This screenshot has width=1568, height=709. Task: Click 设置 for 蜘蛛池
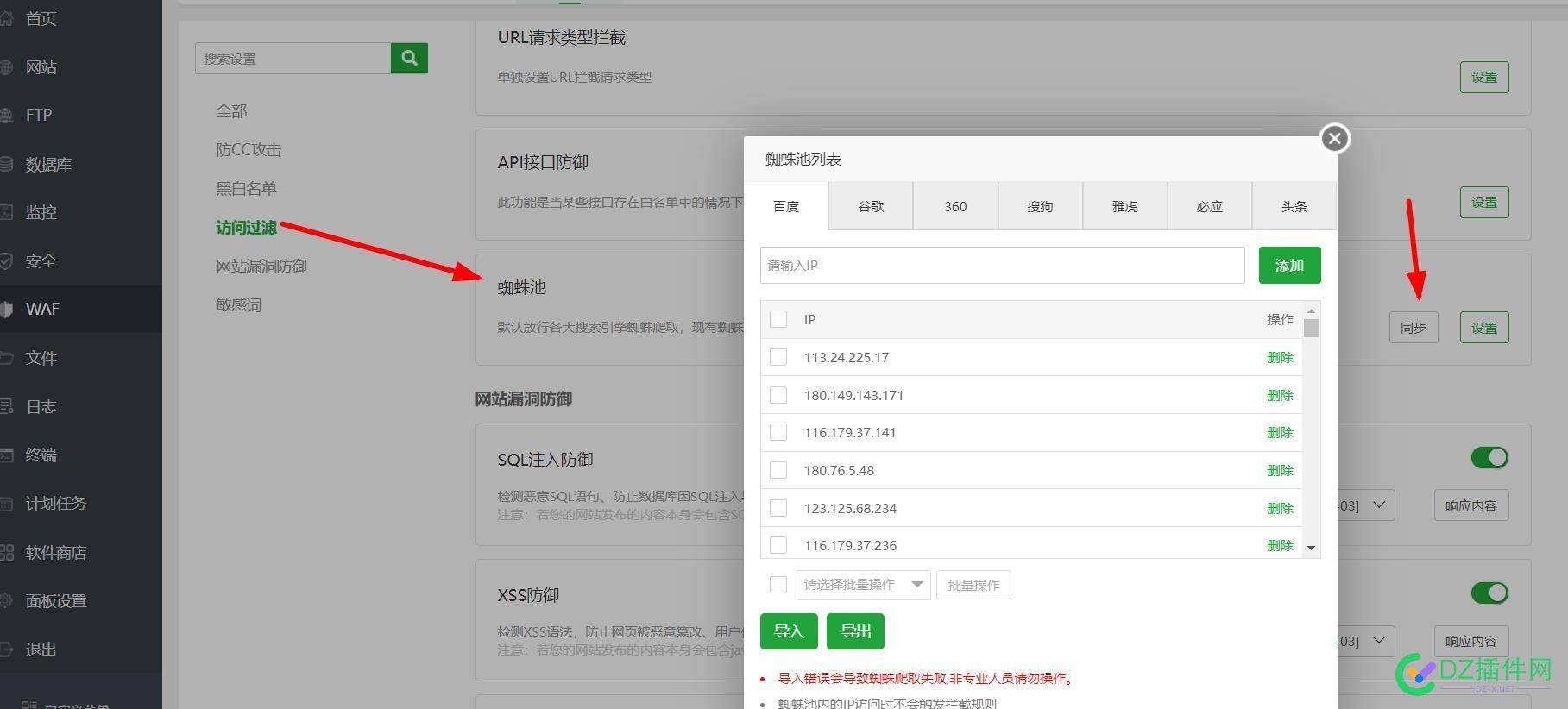(x=1484, y=328)
